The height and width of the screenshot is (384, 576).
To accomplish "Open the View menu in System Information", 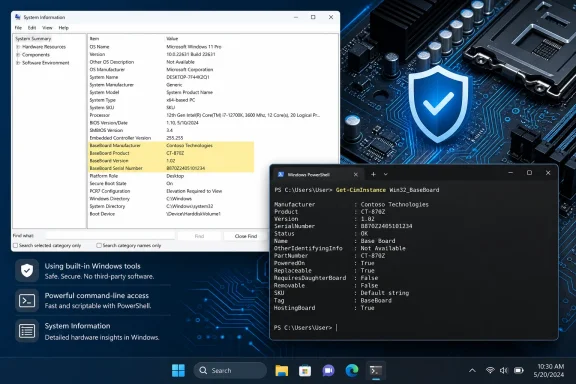I will (x=47, y=28).
